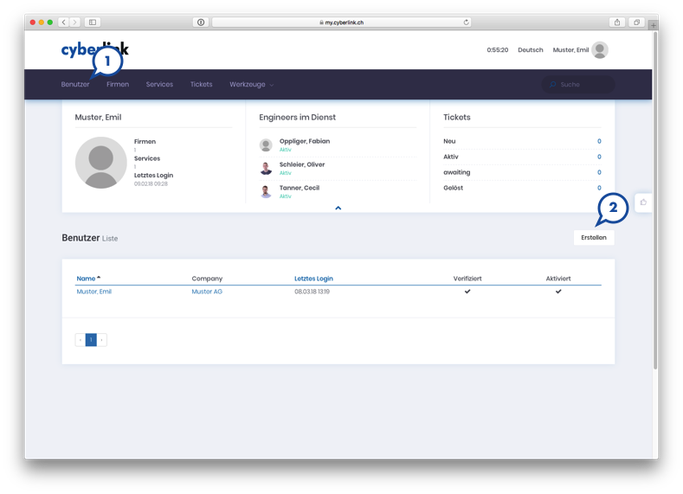The width and height of the screenshot is (683, 494).
Task: Click the Letztes Login label in profile card
Action: [x=153, y=175]
